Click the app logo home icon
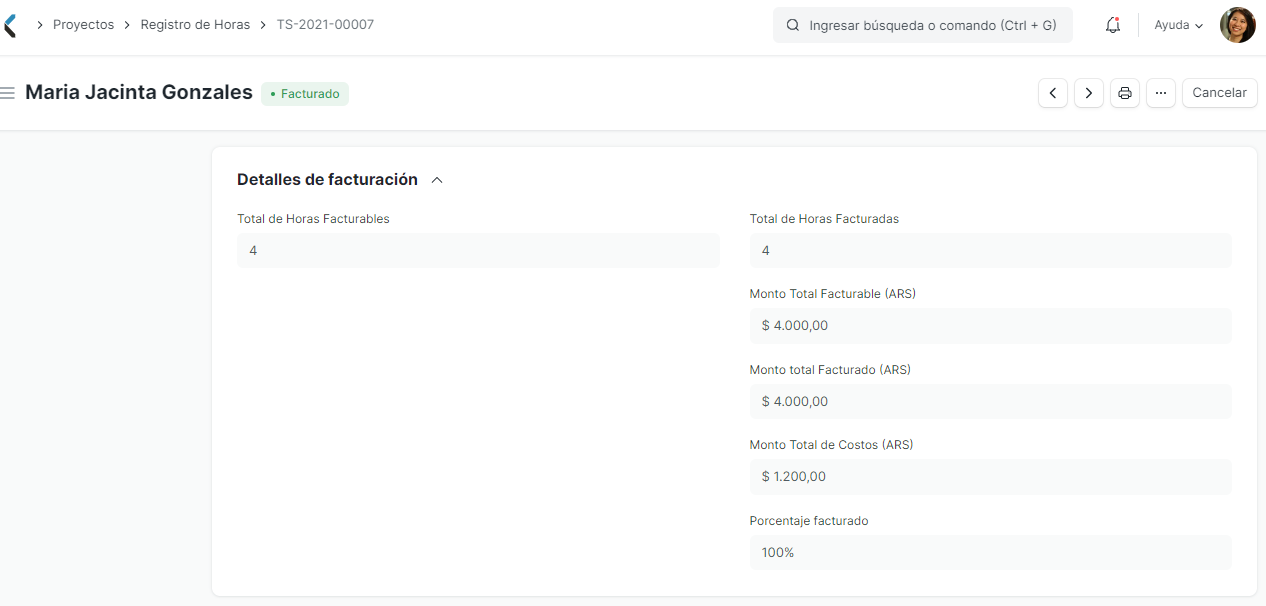The width and height of the screenshot is (1266, 606). click(x=9, y=25)
